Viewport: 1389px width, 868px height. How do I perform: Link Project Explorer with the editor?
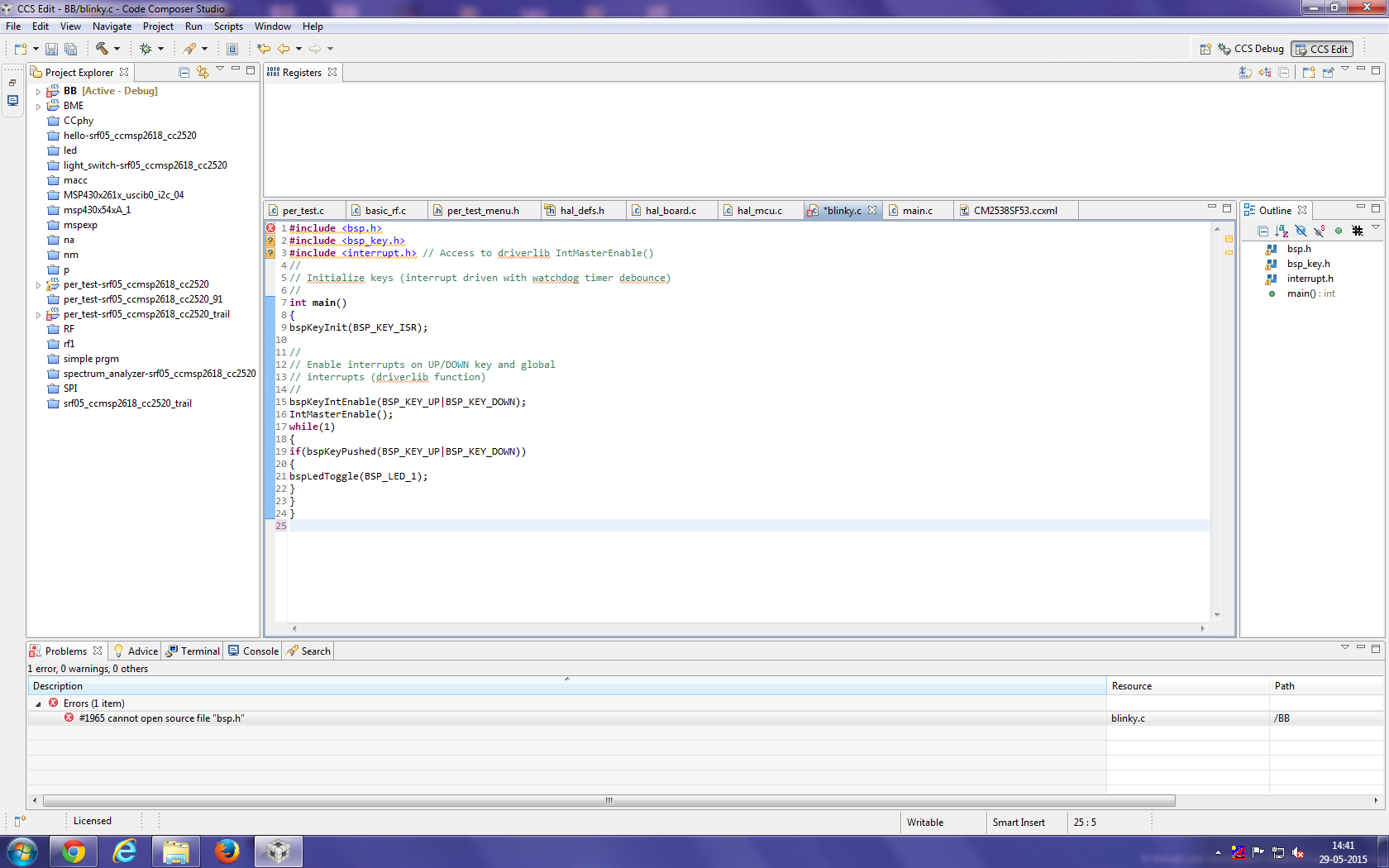pos(203,72)
